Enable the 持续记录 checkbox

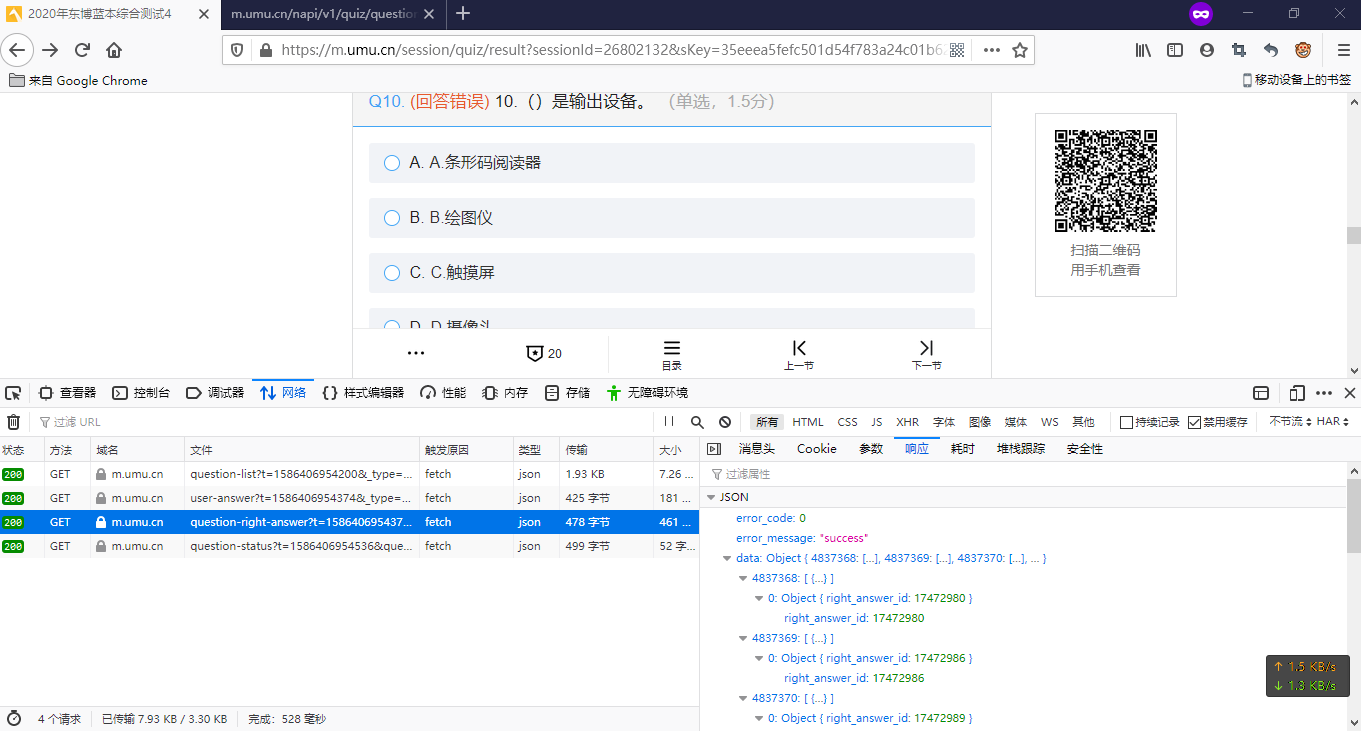tap(1126, 422)
